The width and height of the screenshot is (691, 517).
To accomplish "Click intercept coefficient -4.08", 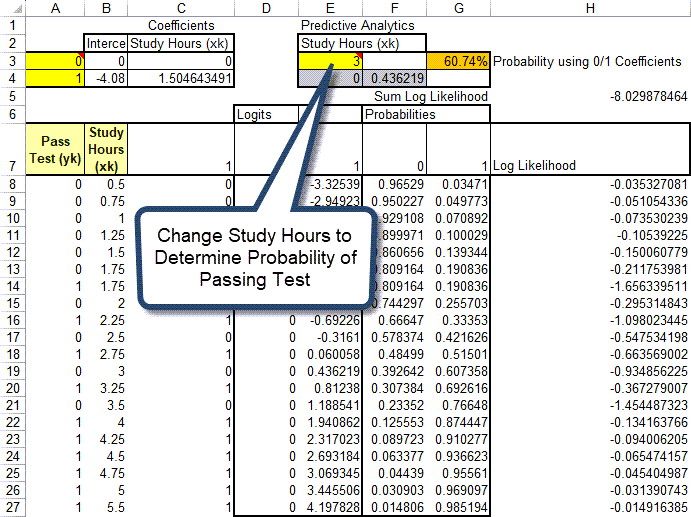I will (106, 78).
